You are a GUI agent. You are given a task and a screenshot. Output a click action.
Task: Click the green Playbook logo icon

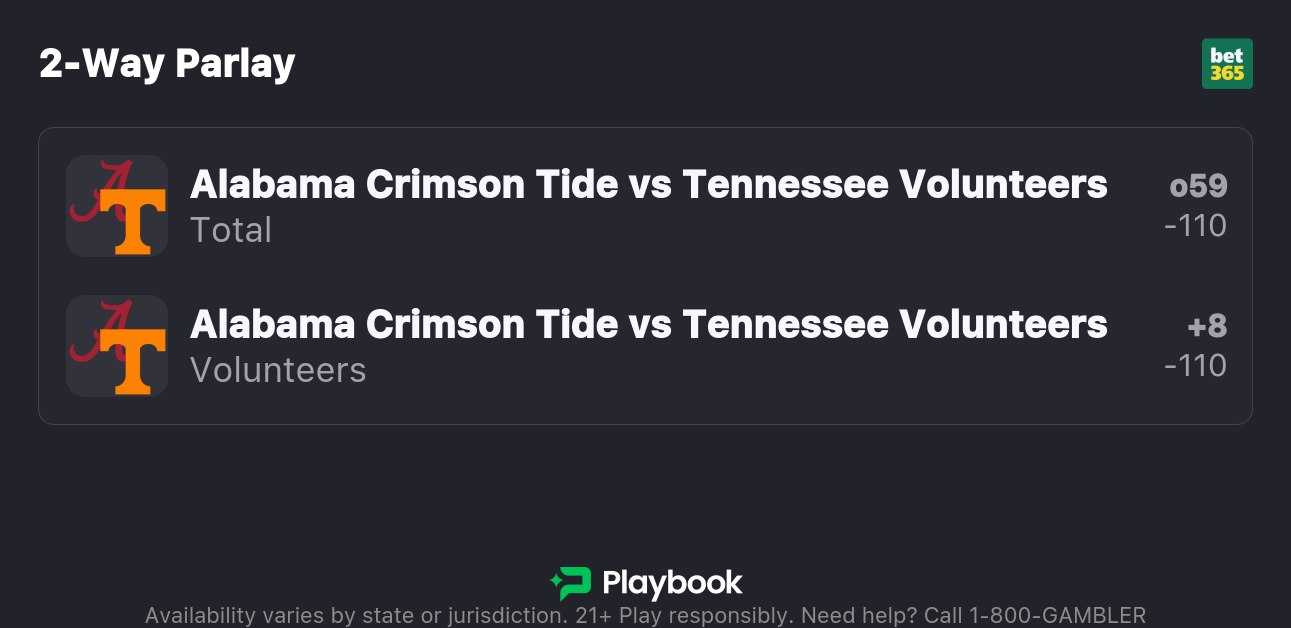pos(571,583)
